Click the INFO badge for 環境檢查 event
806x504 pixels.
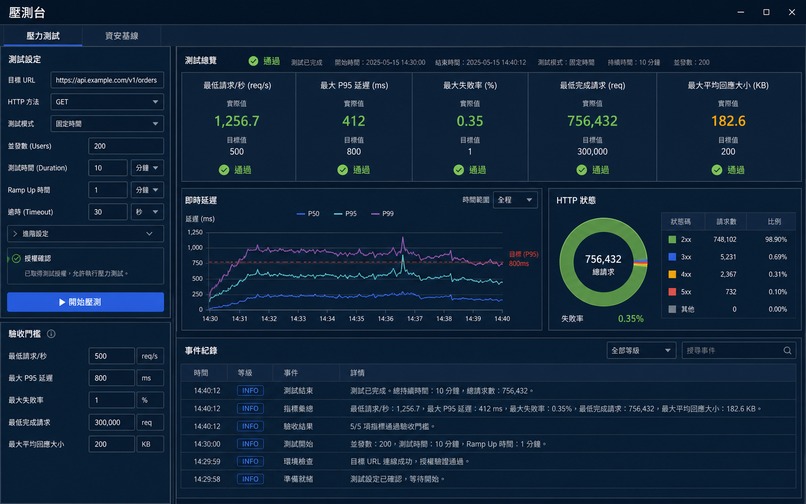point(250,461)
